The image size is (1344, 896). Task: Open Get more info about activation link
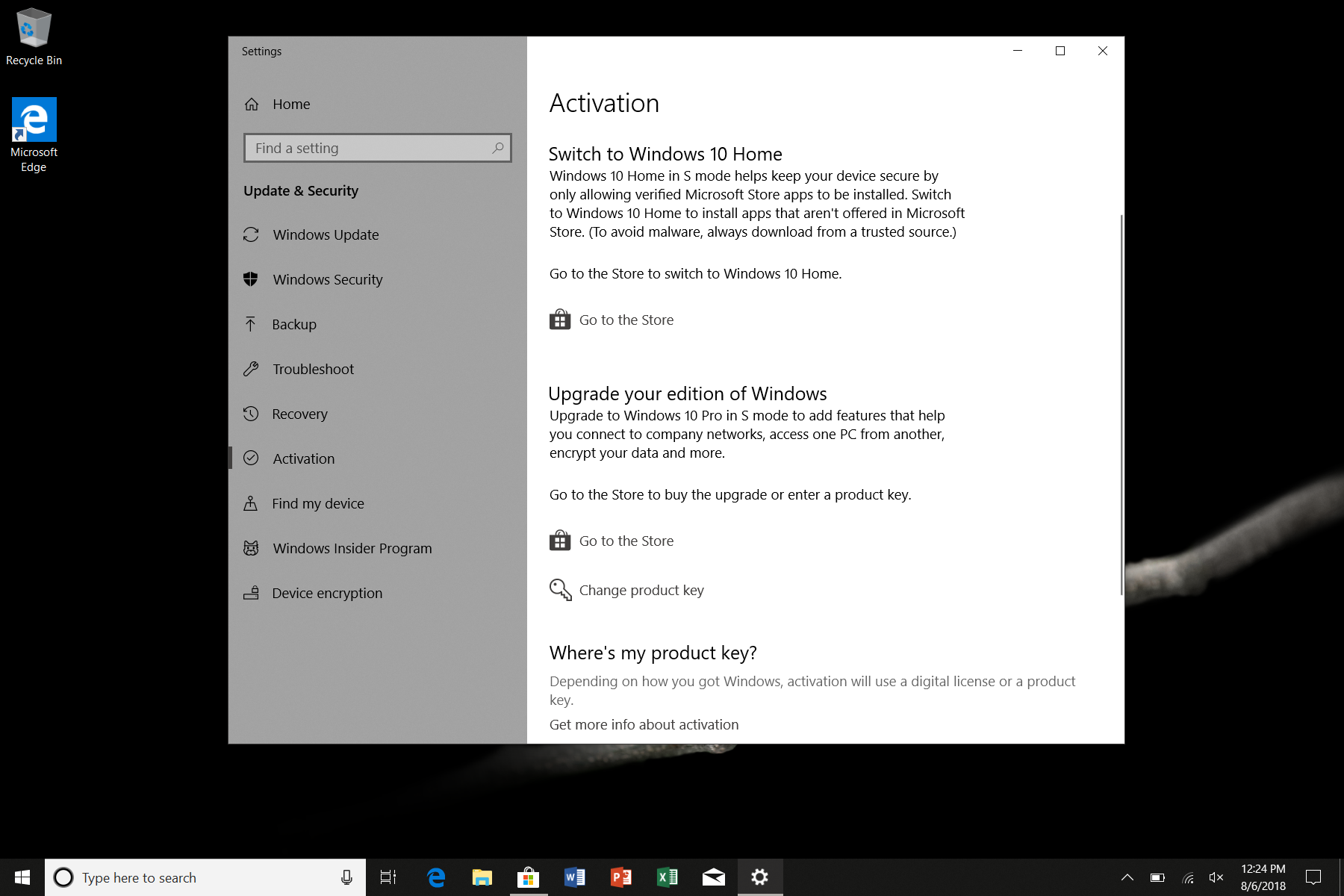tap(644, 725)
